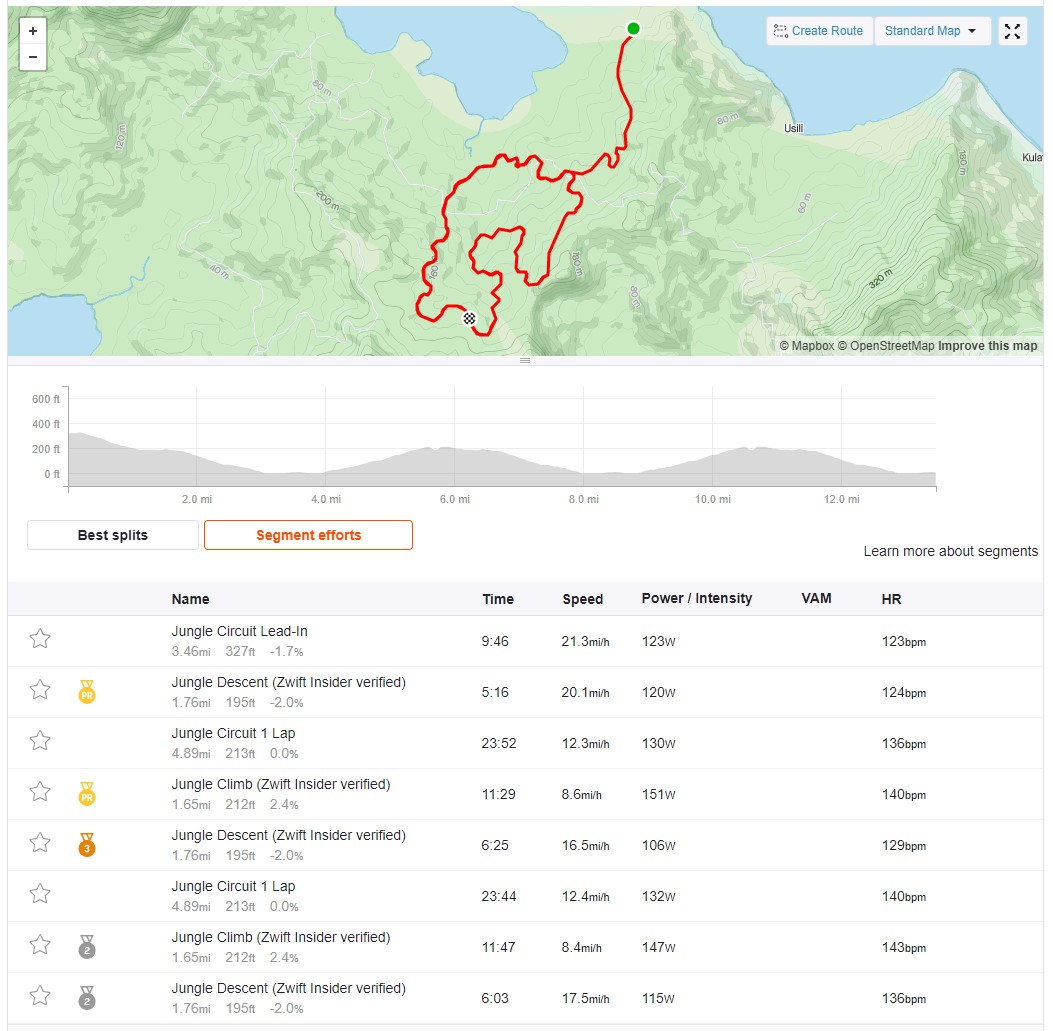Select the Segment efforts tab
The image size is (1053, 1031).
[x=308, y=535]
